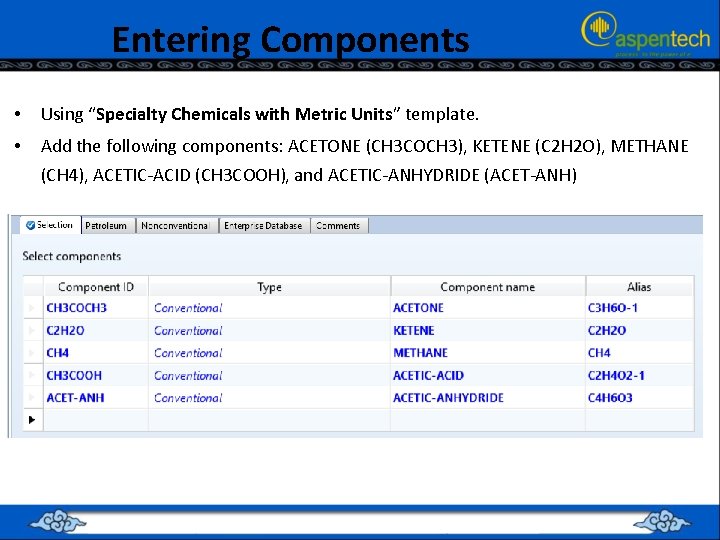The width and height of the screenshot is (720, 540).
Task: Select the CH3COOH row using its row marker
Action: coord(33,375)
